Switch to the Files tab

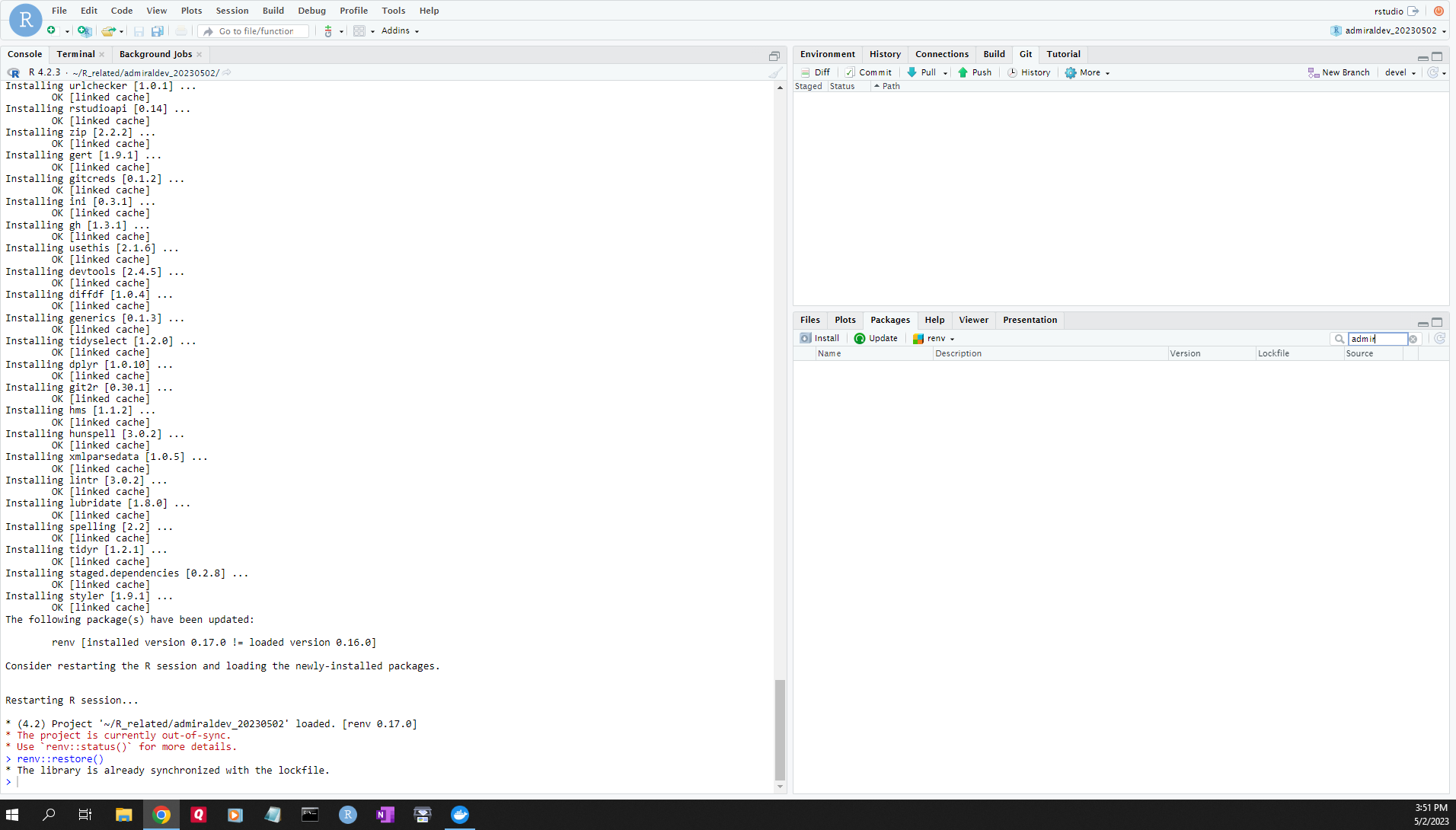coord(809,320)
